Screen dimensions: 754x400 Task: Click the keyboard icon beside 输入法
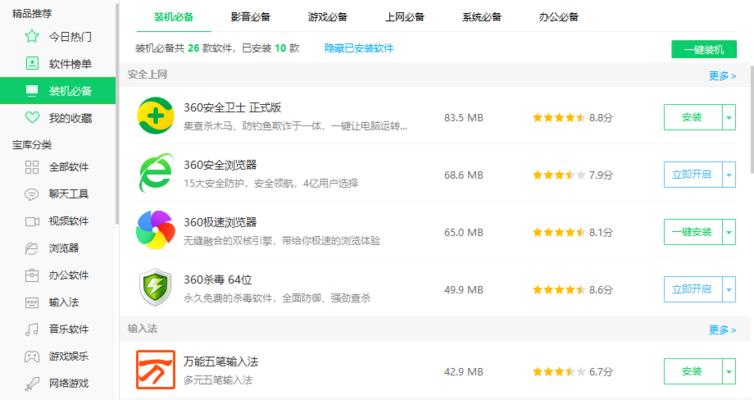(32, 302)
